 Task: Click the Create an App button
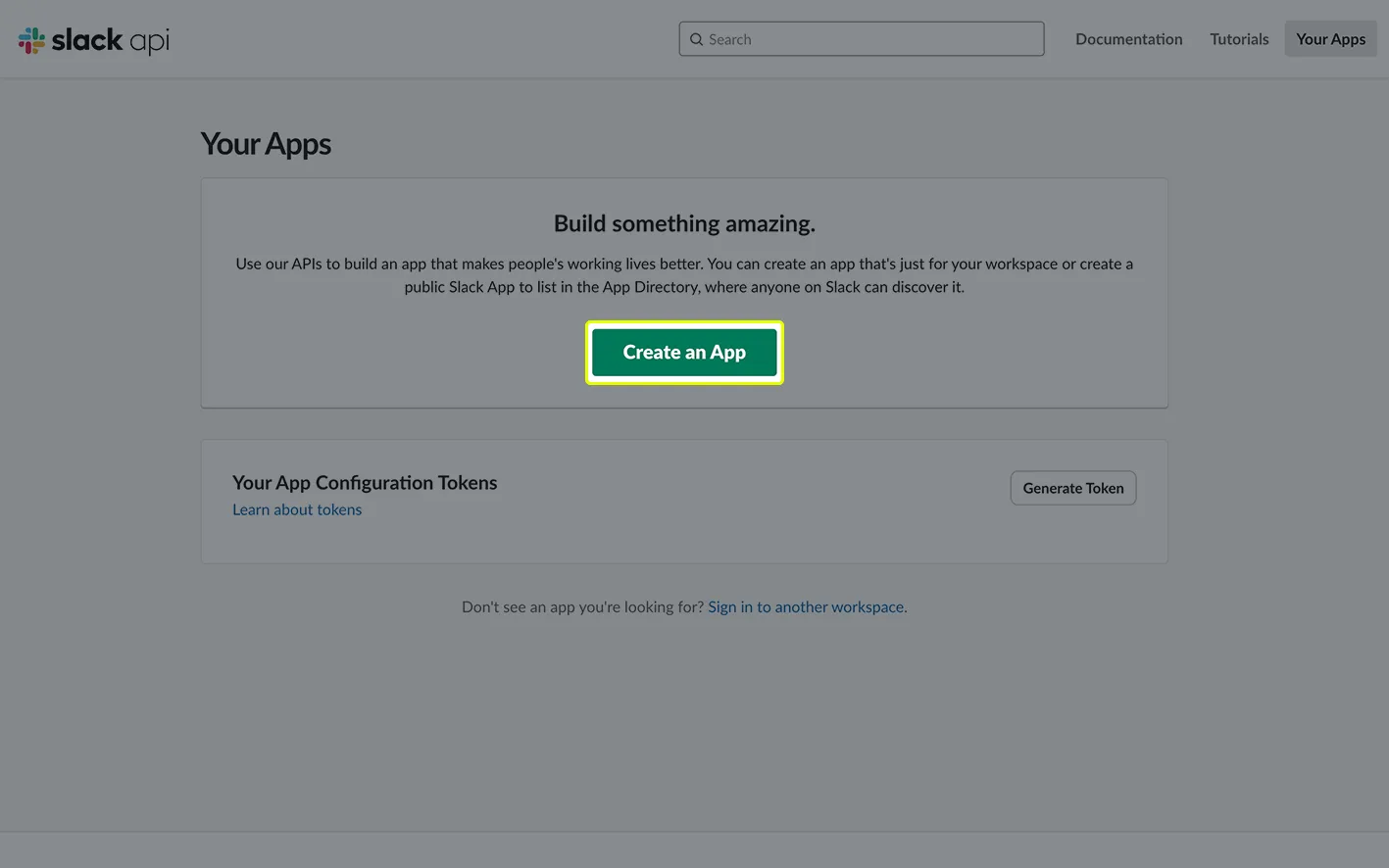click(684, 353)
